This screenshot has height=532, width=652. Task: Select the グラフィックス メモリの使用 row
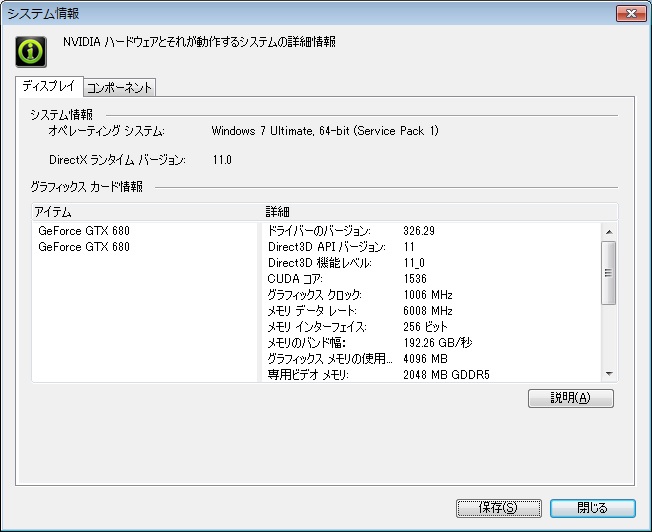432,359
